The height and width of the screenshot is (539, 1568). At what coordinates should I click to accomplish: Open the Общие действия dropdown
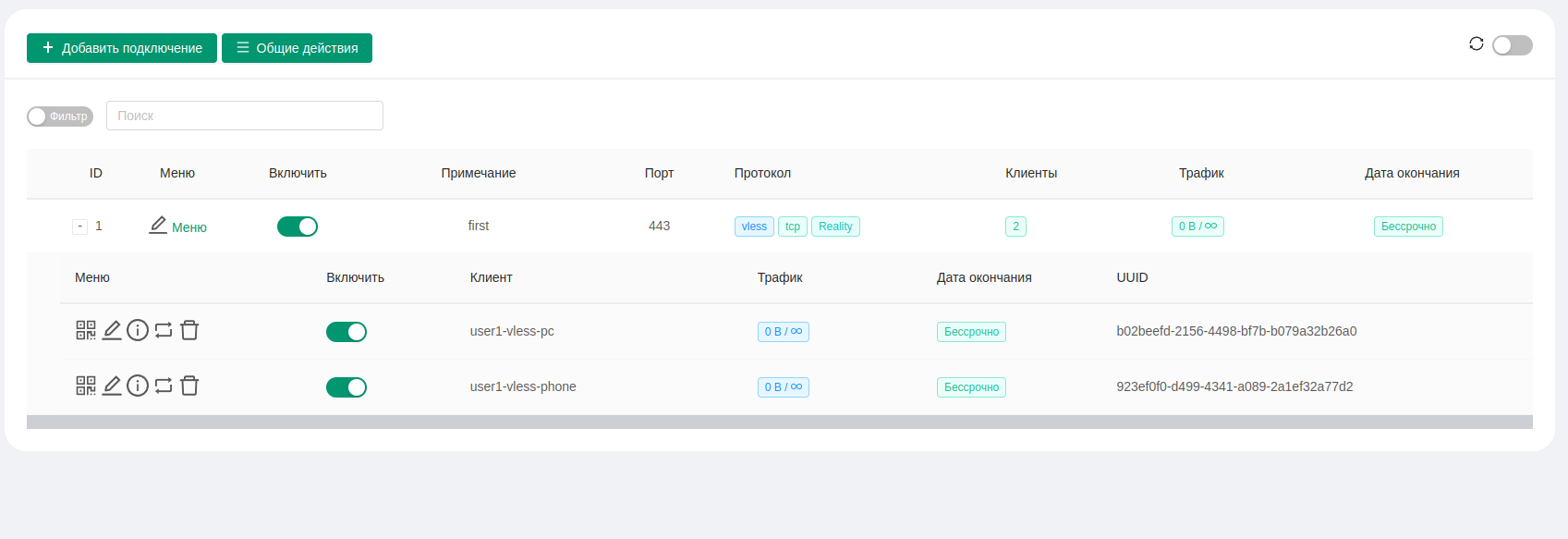297,48
